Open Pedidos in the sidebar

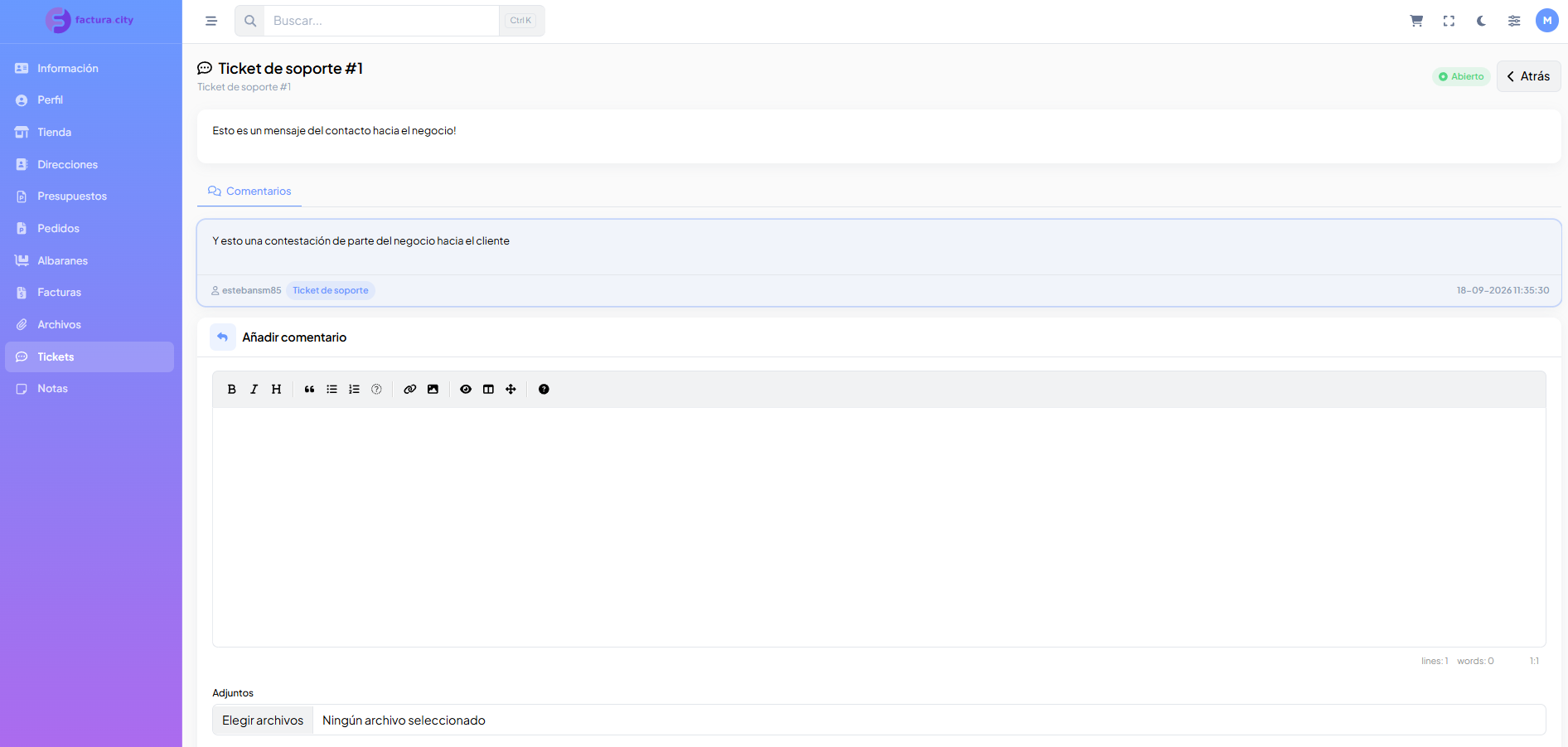pyautogui.click(x=90, y=228)
